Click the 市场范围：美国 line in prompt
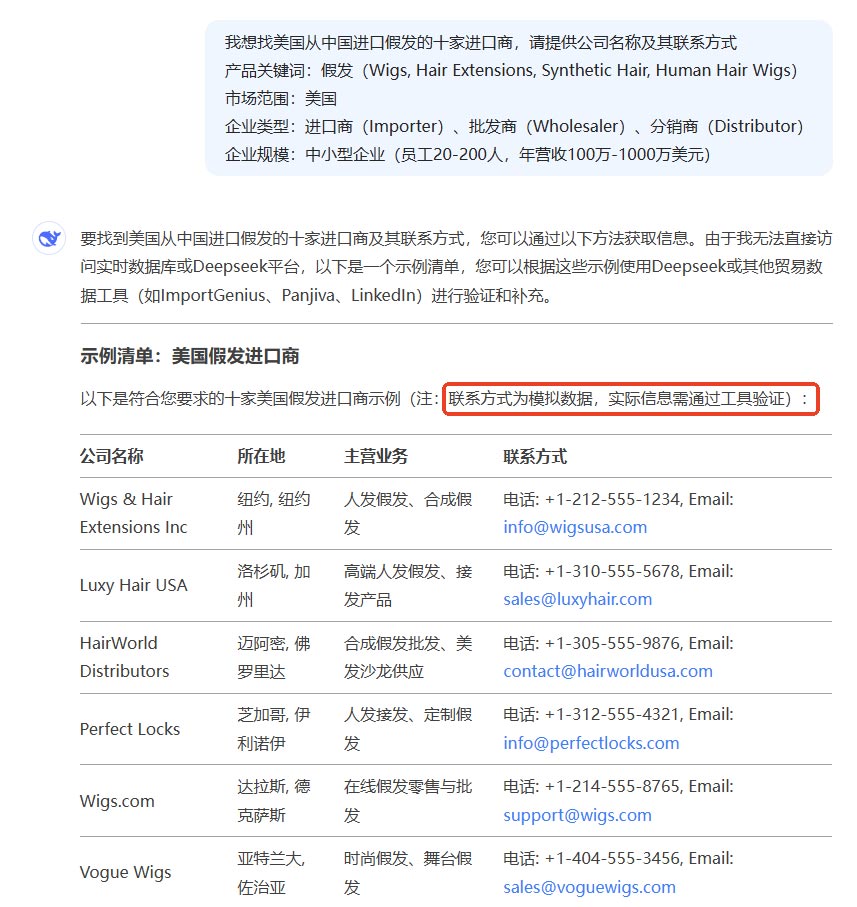 click(281, 98)
